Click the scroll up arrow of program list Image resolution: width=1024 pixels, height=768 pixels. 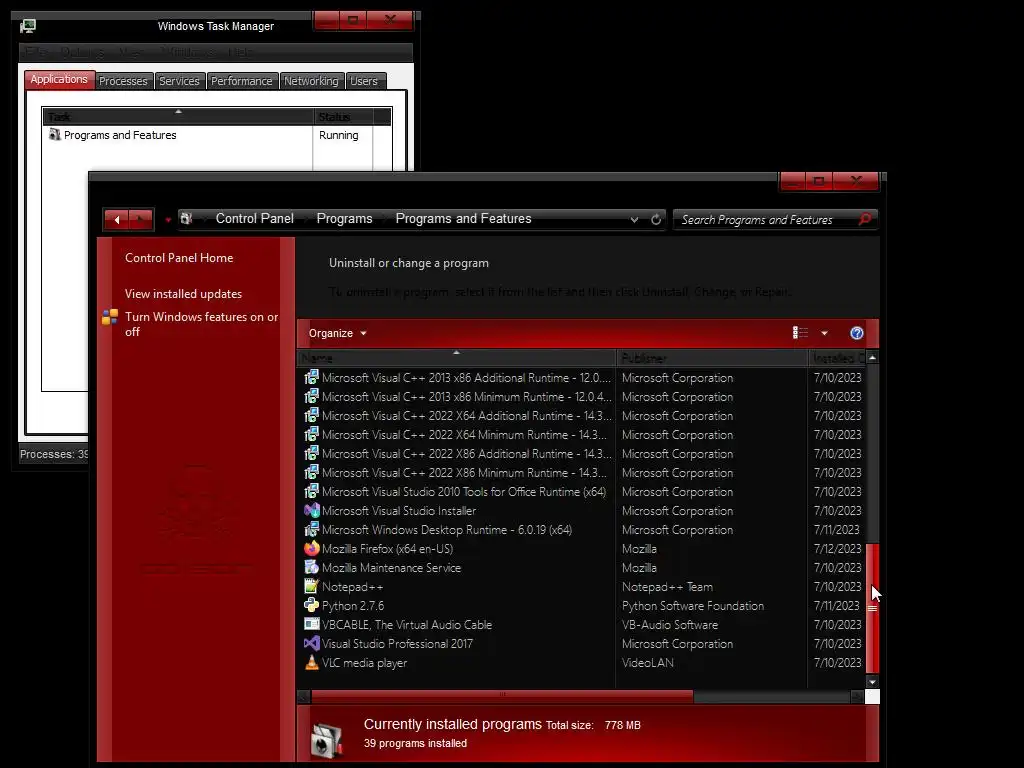click(x=872, y=357)
